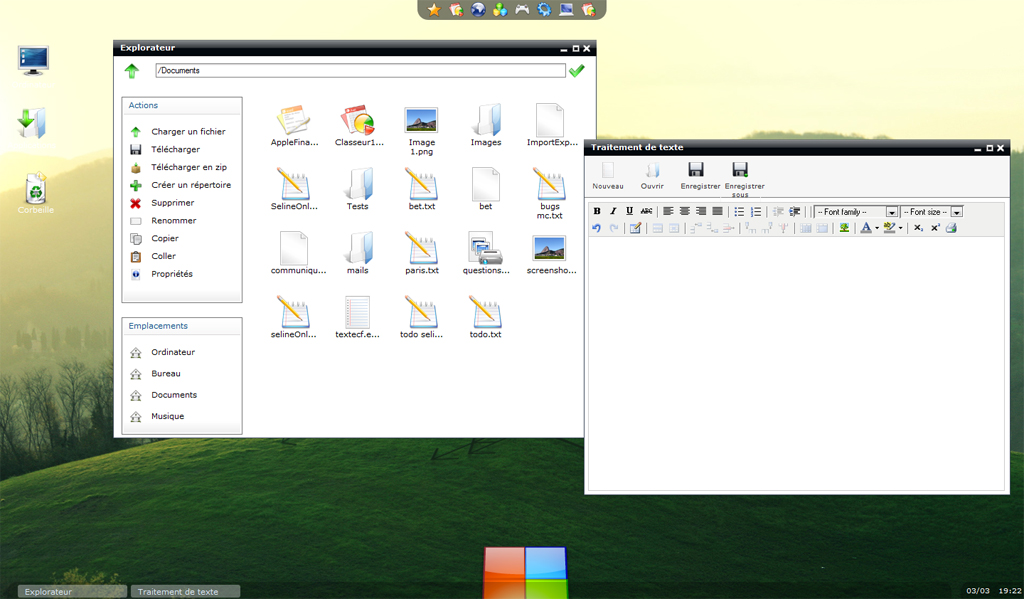Switch to Explorateur in taskbar
This screenshot has height=599, width=1024.
point(72,591)
